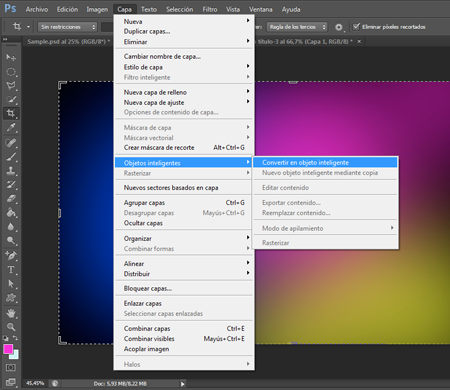The height and width of the screenshot is (390, 450).
Task: Expand the Alinear submenu
Action: 184,263
